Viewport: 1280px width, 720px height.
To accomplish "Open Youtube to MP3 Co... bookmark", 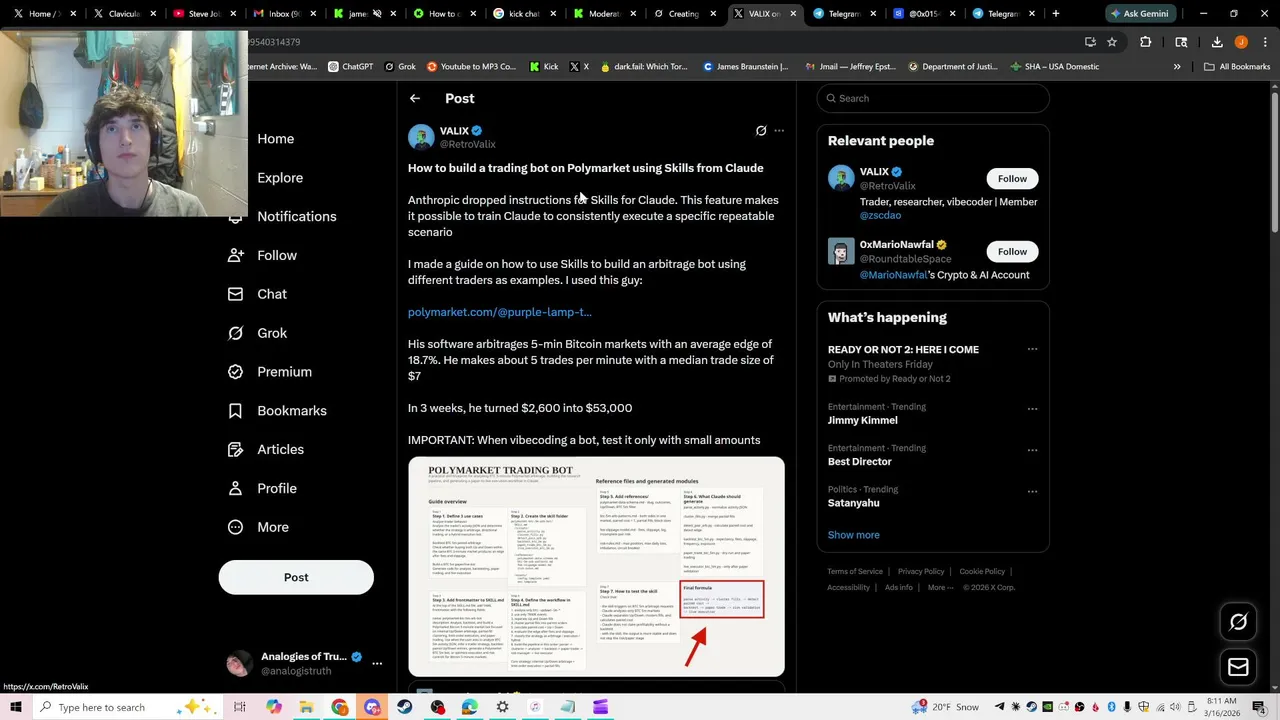I will [x=471, y=67].
